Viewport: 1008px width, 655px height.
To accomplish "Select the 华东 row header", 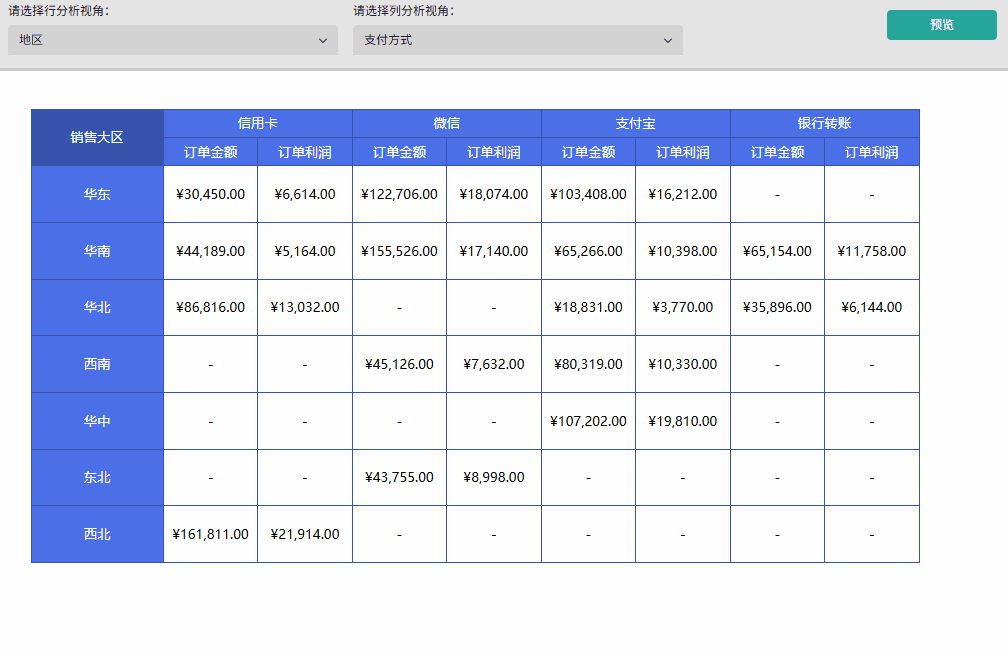I will pyautogui.click(x=97, y=194).
